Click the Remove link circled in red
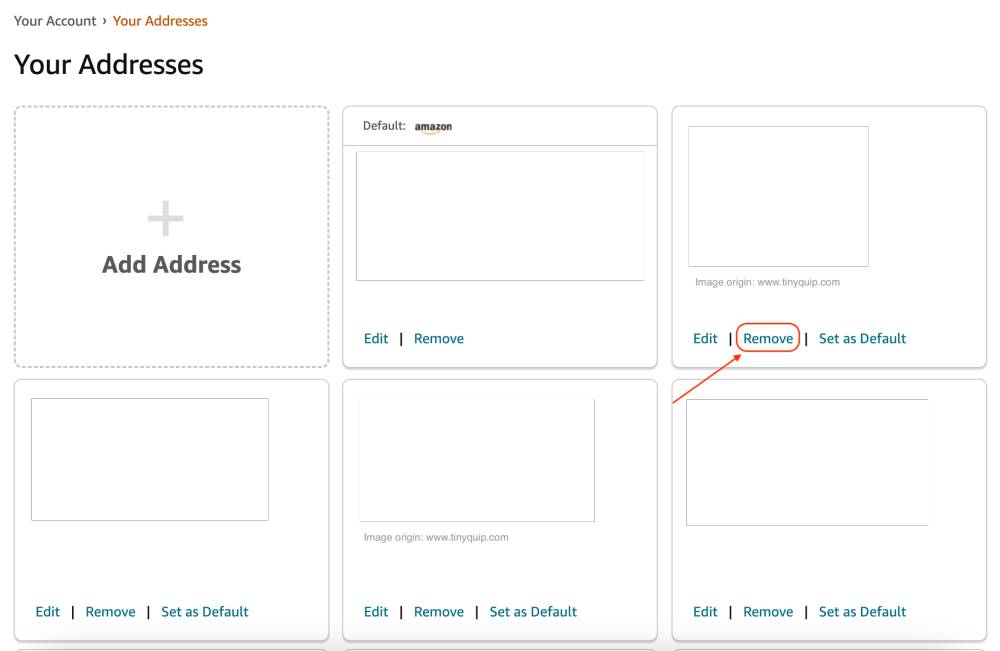Viewport: 1000px width, 651px height. coord(768,338)
